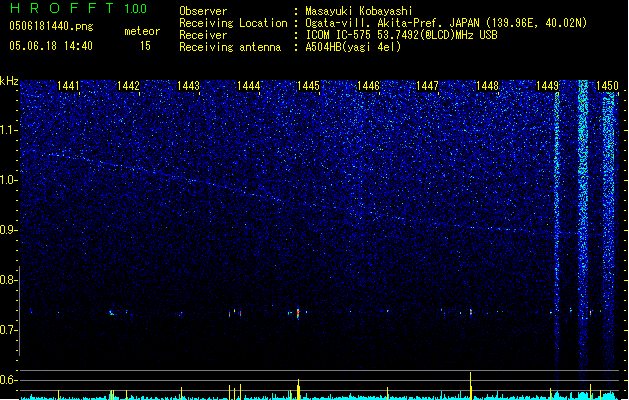The height and width of the screenshot is (400, 629).
Task: Click the 0.9 kHz axis label
Action: pos(8,230)
